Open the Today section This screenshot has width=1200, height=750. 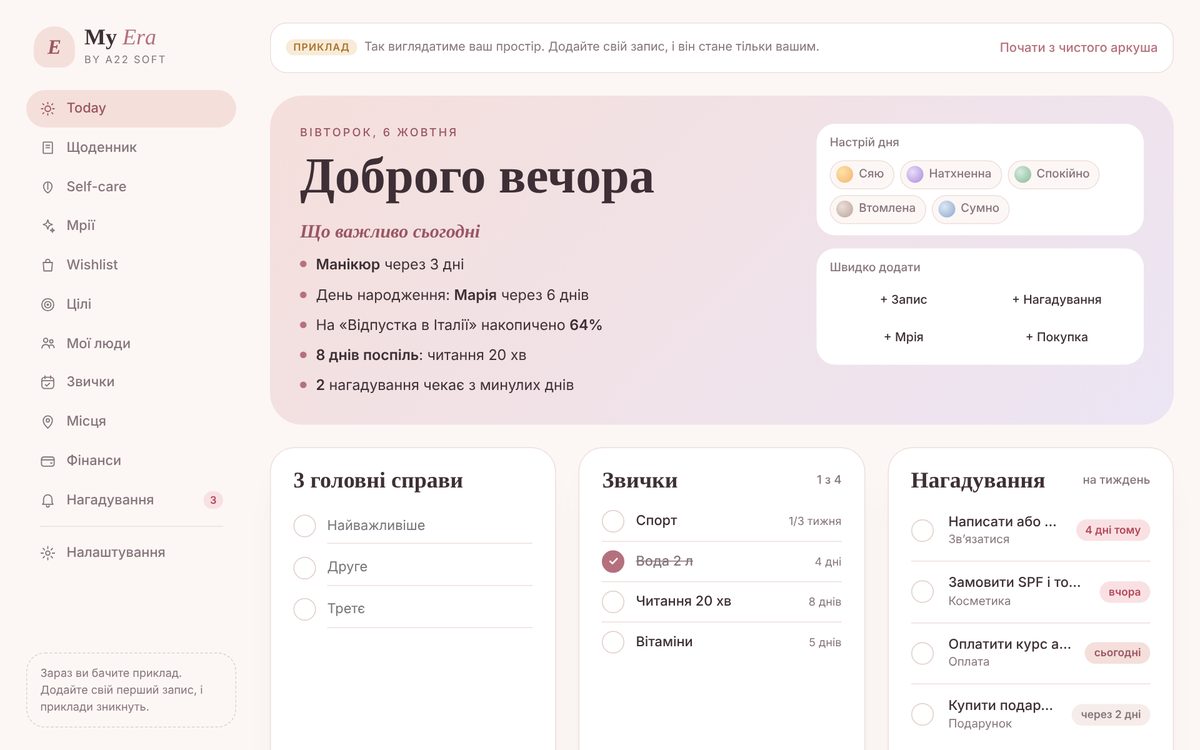[131, 108]
